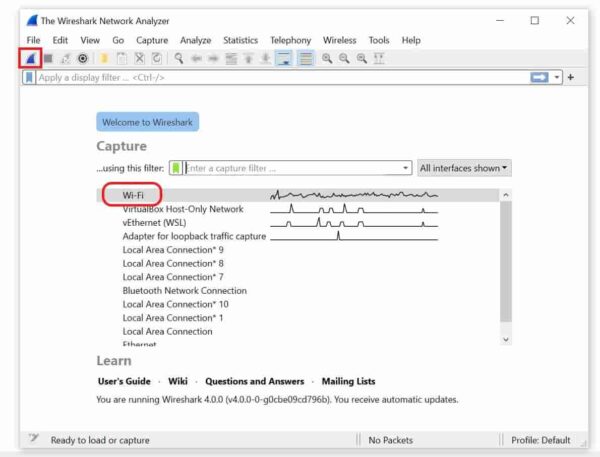Open the Edit menu
Viewport: 600px width, 457px height.
click(60, 40)
